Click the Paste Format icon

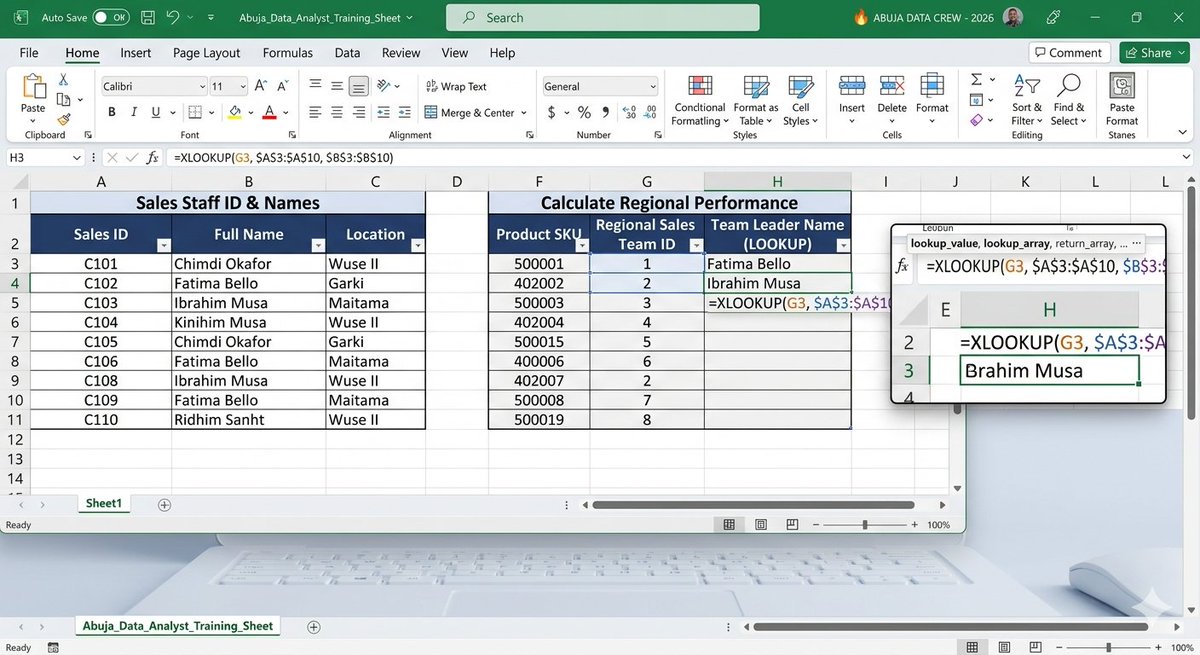coord(1122,87)
